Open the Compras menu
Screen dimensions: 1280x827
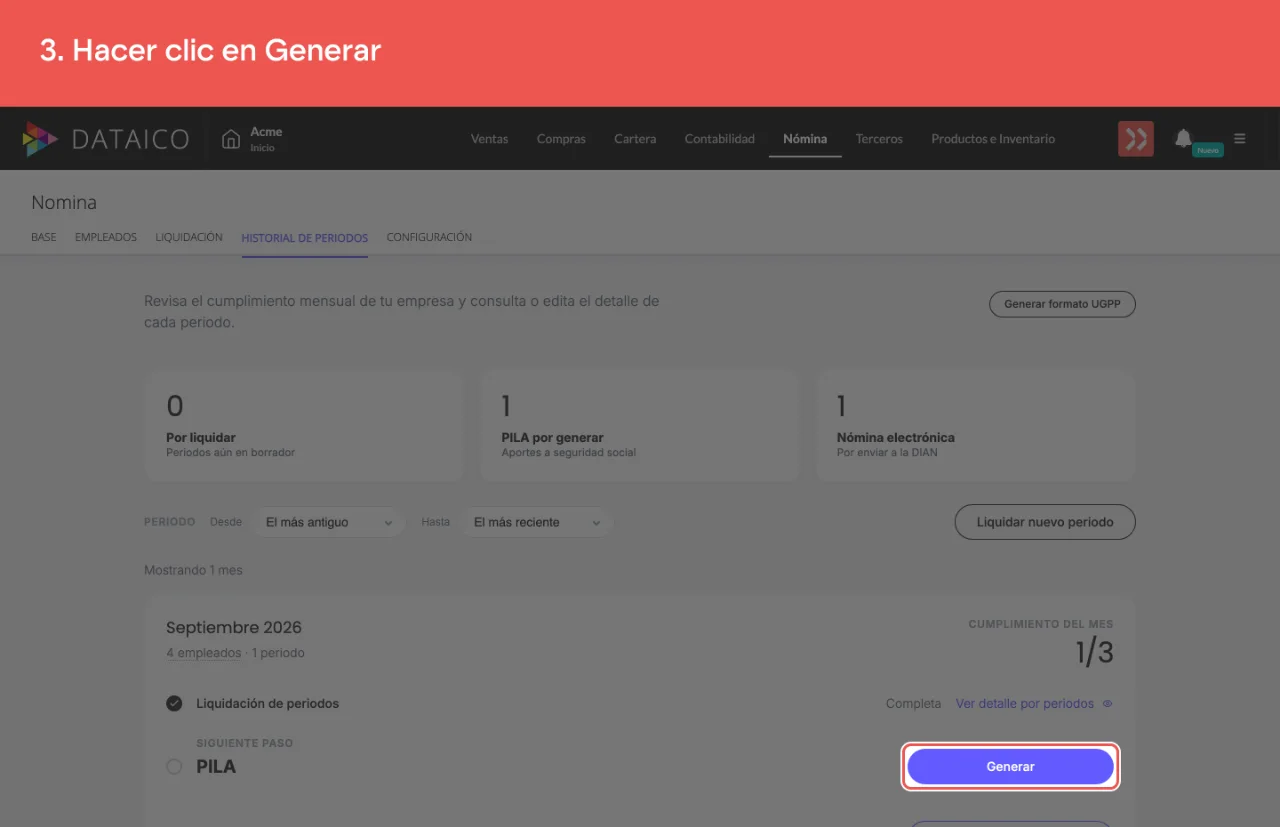click(561, 139)
